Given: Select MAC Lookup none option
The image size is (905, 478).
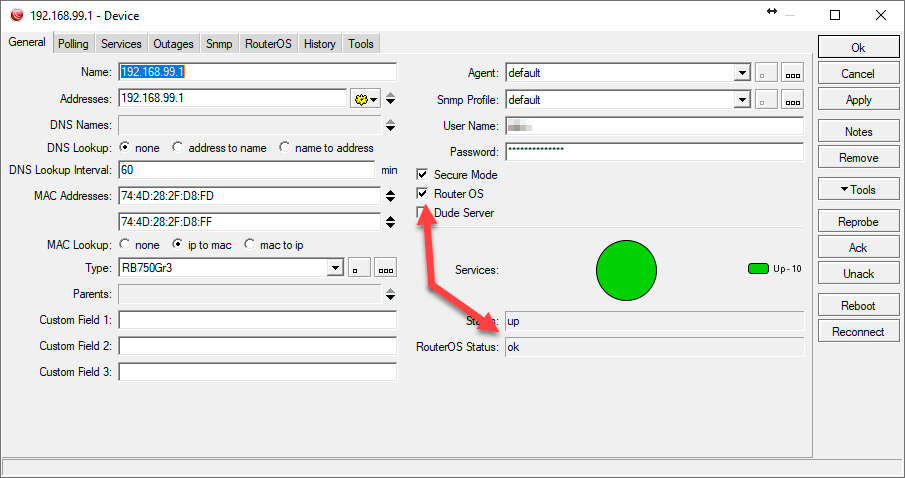Looking at the screenshot, I should coord(124,244).
